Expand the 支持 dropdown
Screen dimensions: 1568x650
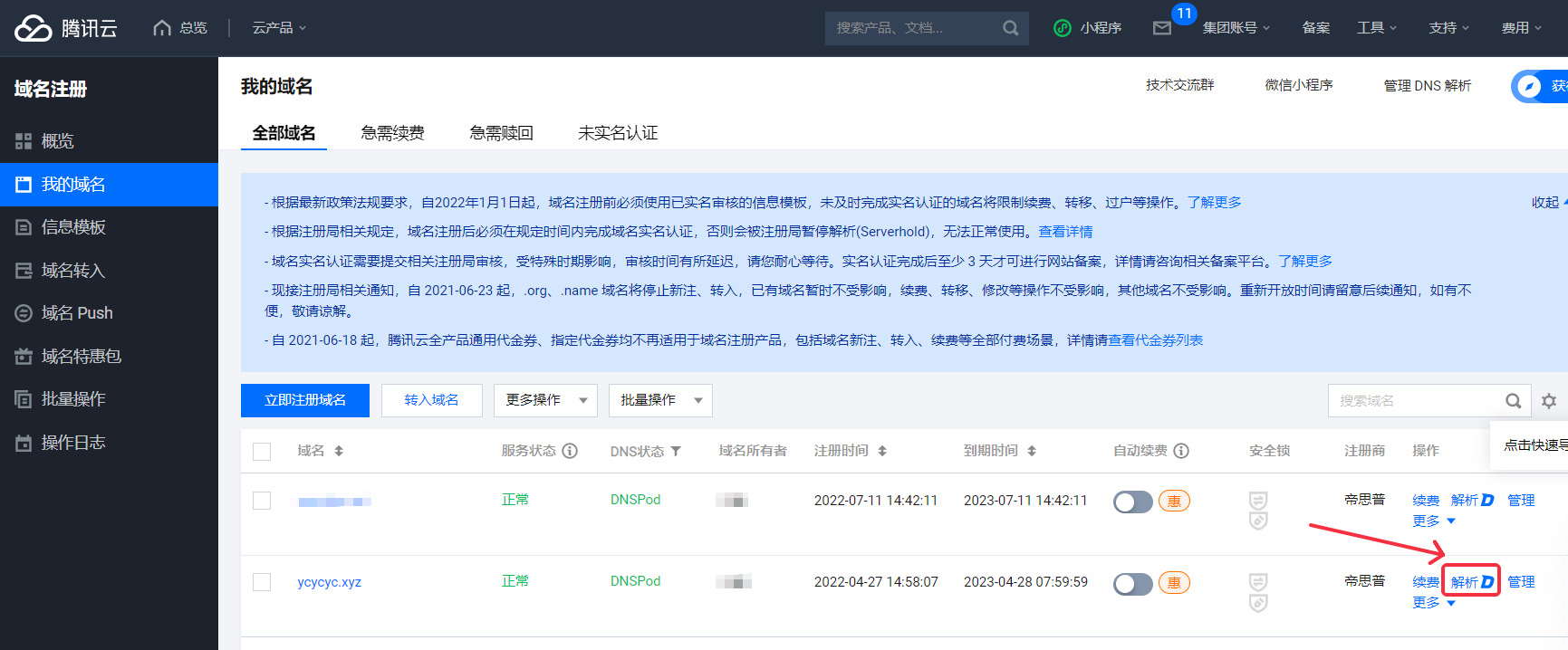(1449, 28)
